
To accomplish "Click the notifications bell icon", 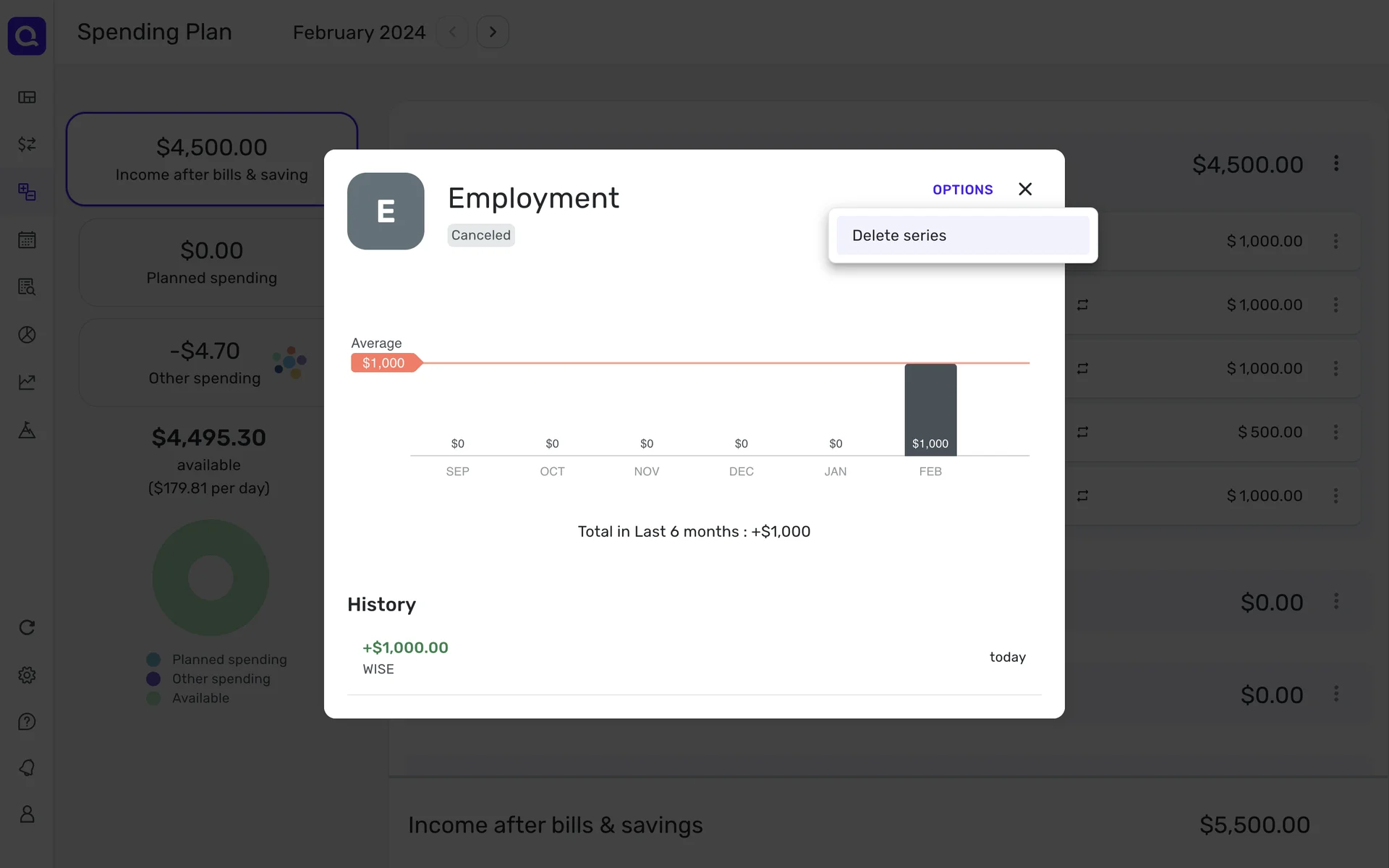I will [x=27, y=767].
